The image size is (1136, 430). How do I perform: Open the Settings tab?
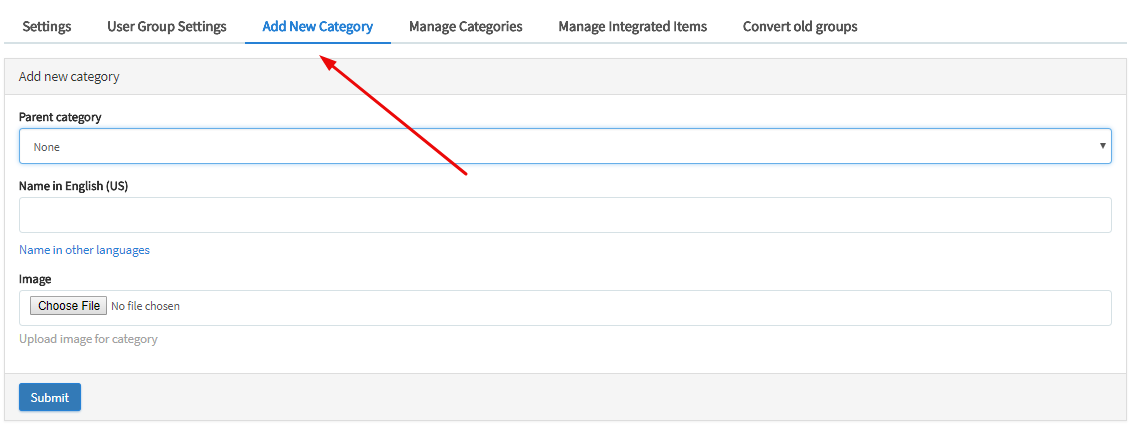click(47, 27)
